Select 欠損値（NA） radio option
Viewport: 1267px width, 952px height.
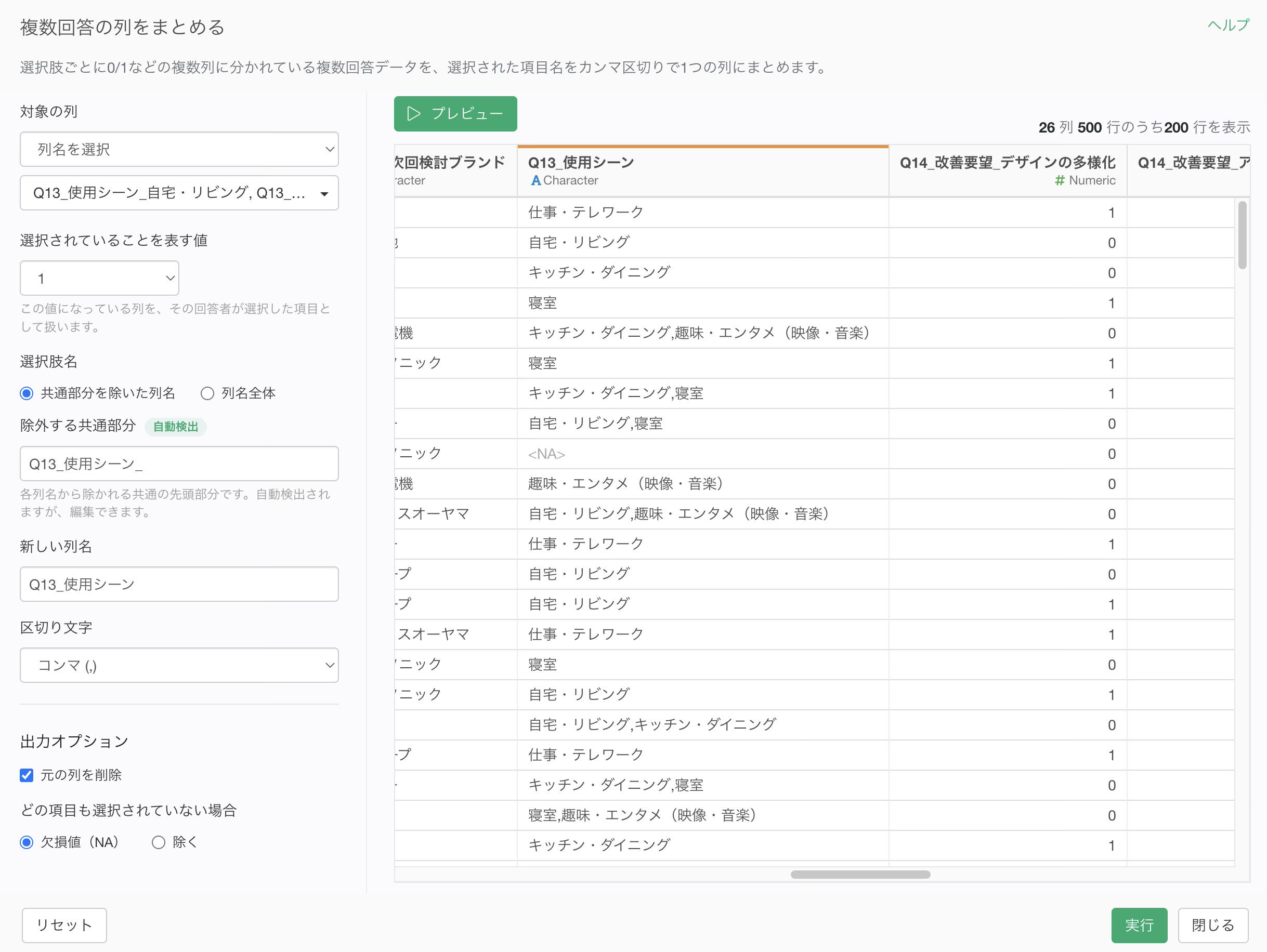click(x=27, y=842)
